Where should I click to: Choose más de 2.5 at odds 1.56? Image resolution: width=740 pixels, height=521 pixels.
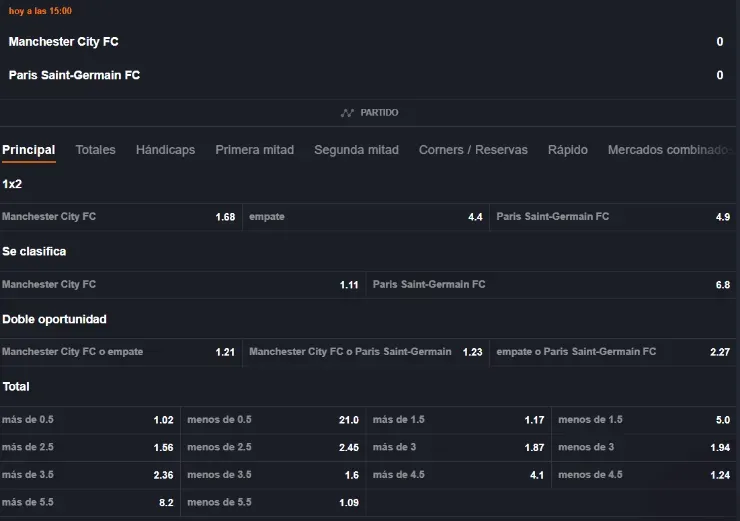click(x=90, y=448)
